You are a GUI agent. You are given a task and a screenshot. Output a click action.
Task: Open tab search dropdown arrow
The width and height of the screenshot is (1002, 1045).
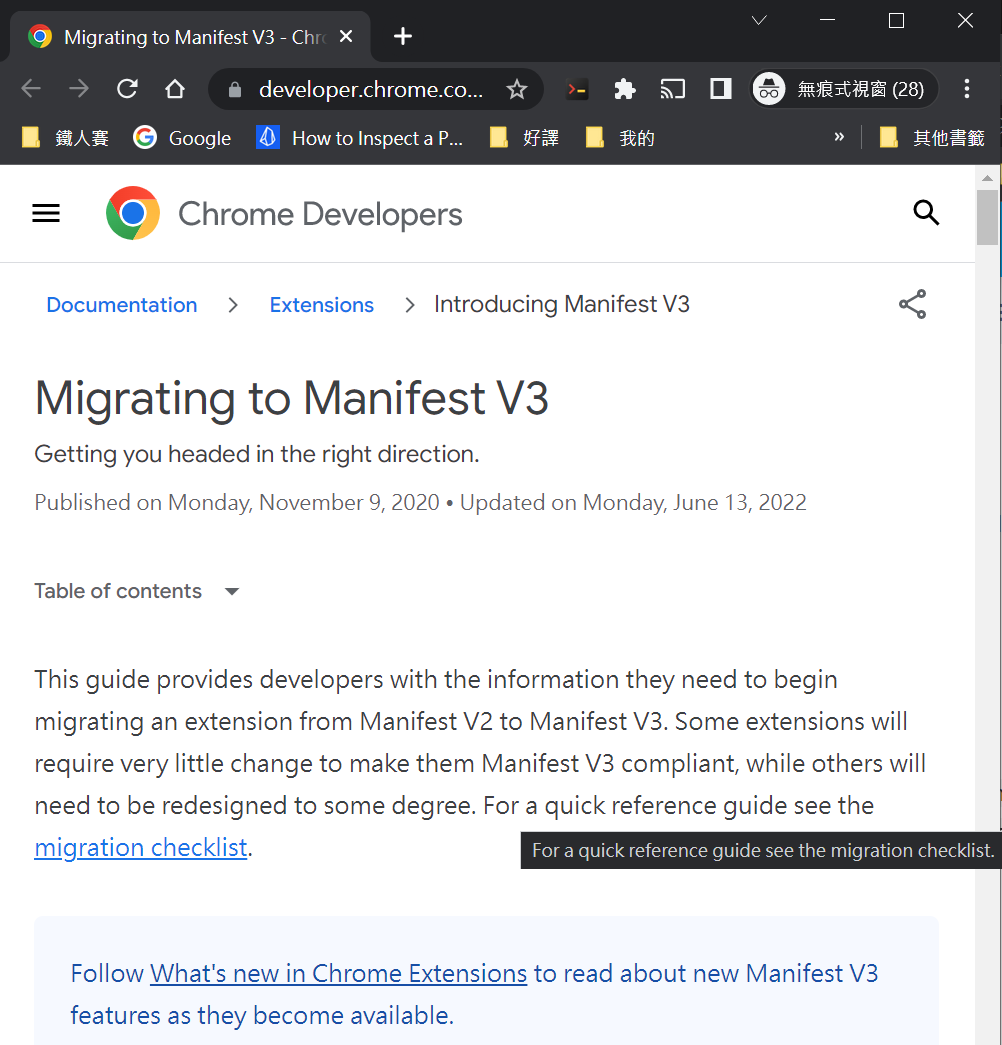pyautogui.click(x=759, y=21)
